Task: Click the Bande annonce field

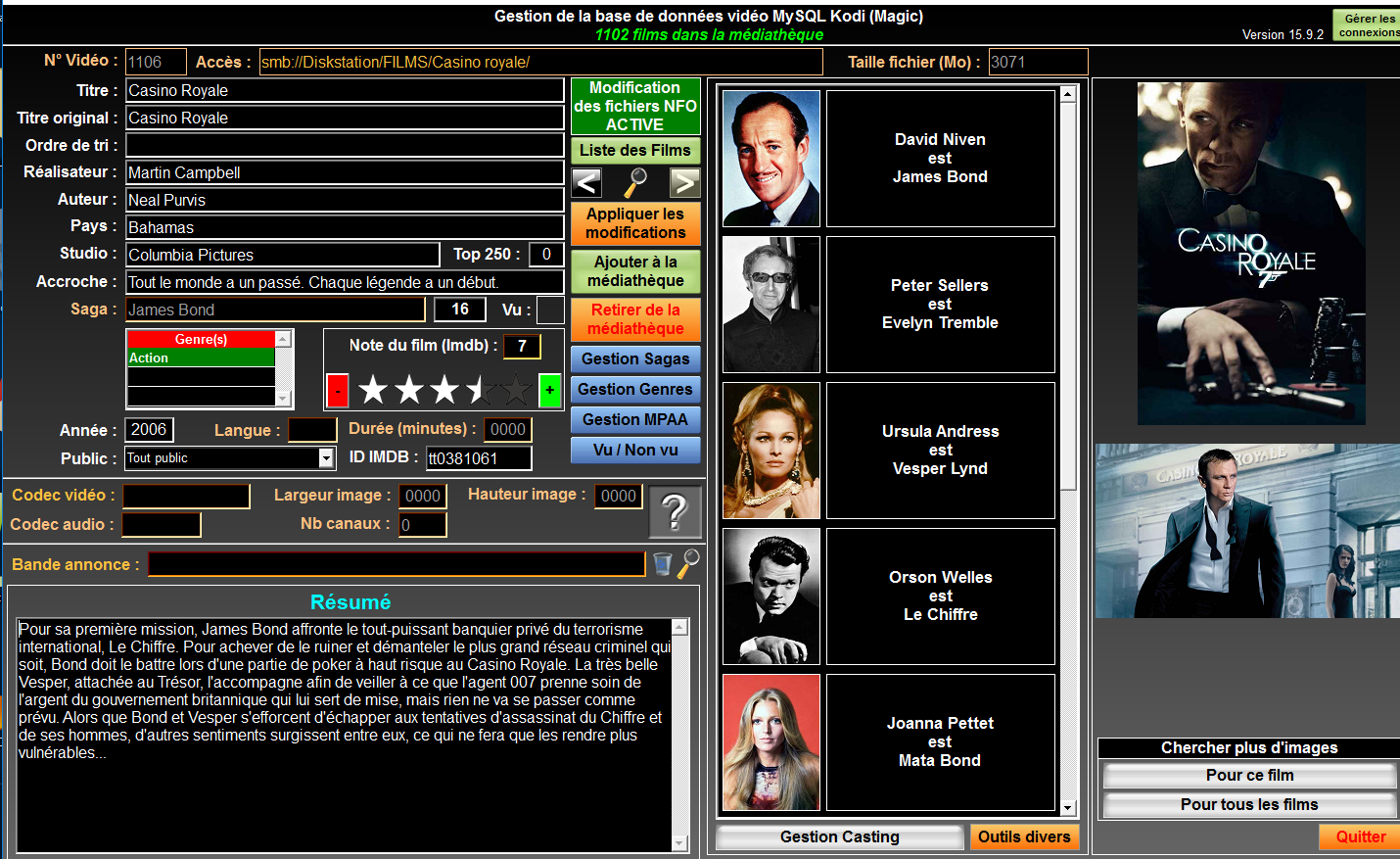Action: point(397,564)
